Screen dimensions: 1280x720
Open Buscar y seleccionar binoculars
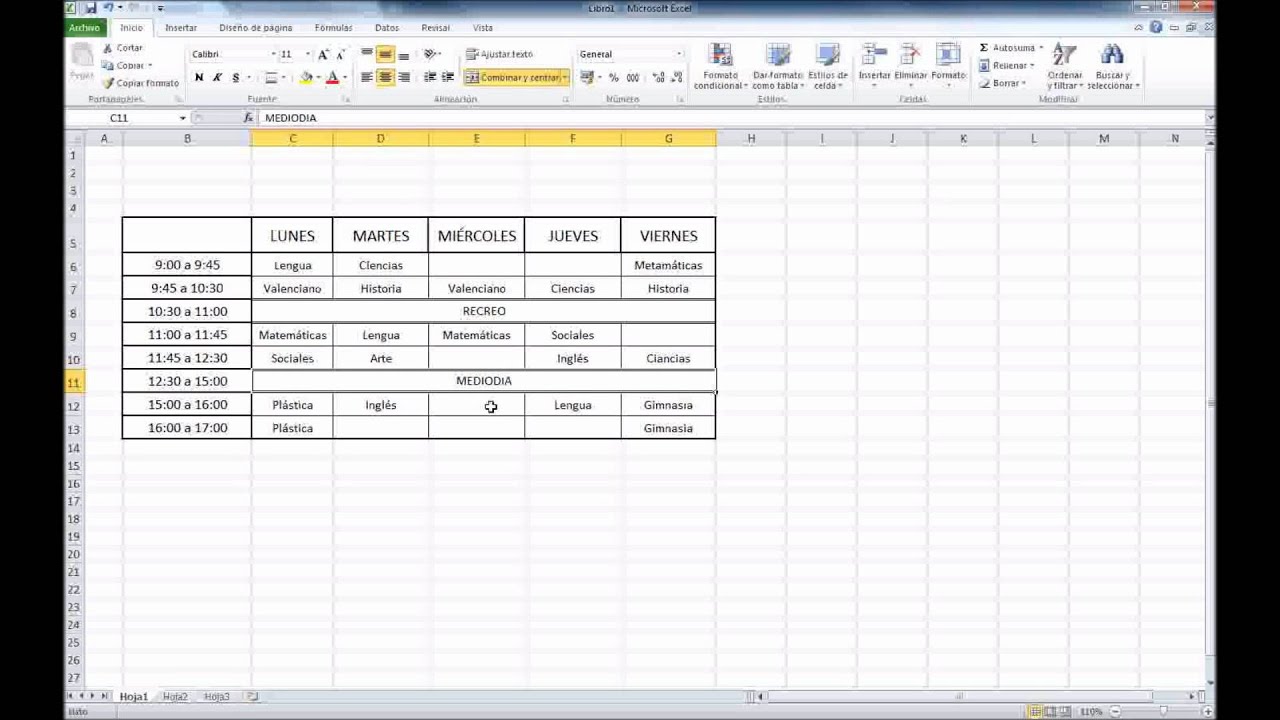pyautogui.click(x=1112, y=66)
